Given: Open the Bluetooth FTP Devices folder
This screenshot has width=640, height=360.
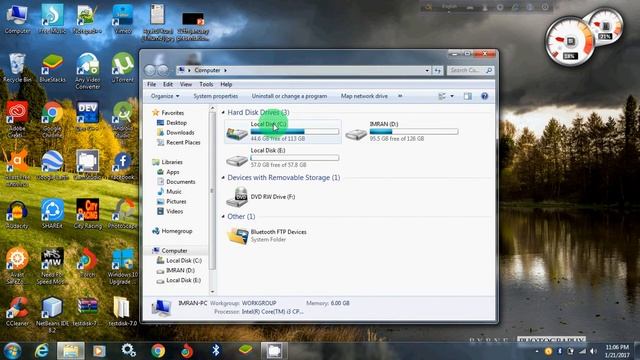Looking at the screenshot, I should pyautogui.click(x=238, y=236).
